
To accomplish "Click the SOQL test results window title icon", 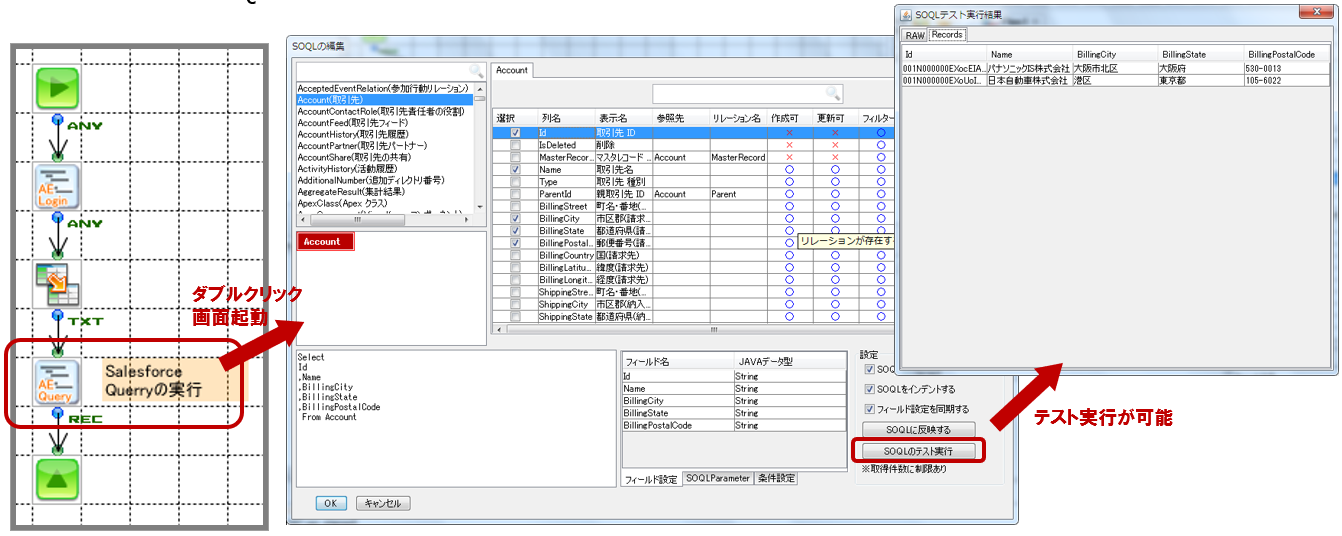I will coord(906,15).
